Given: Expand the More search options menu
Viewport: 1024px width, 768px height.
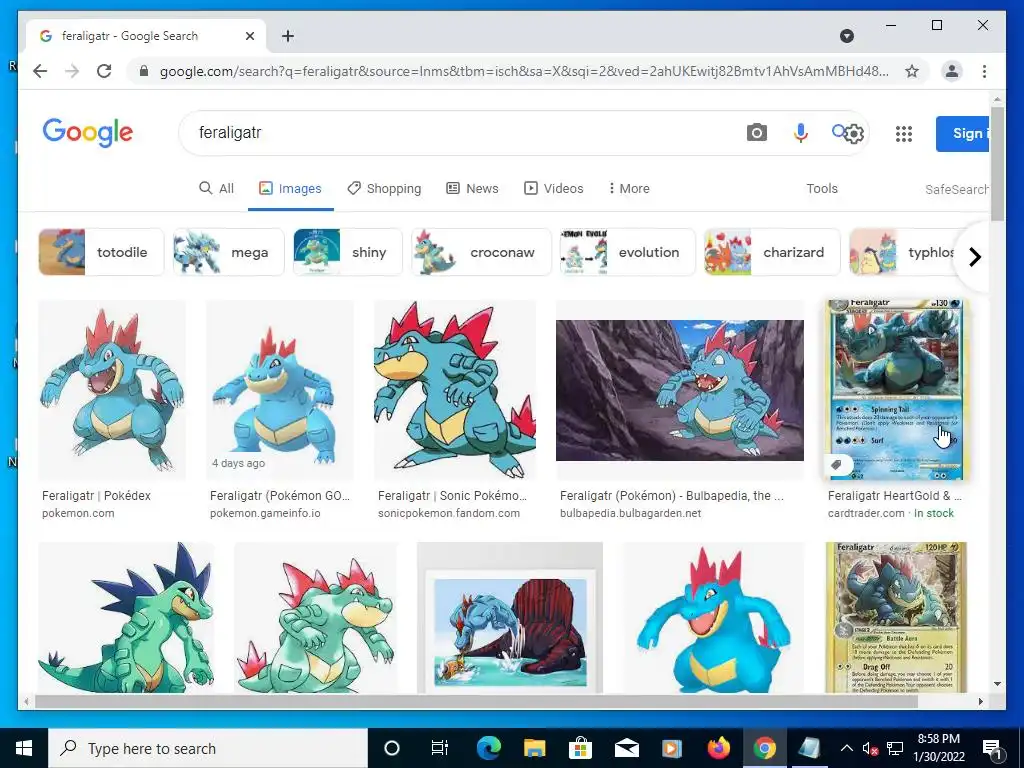Looking at the screenshot, I should [x=629, y=188].
